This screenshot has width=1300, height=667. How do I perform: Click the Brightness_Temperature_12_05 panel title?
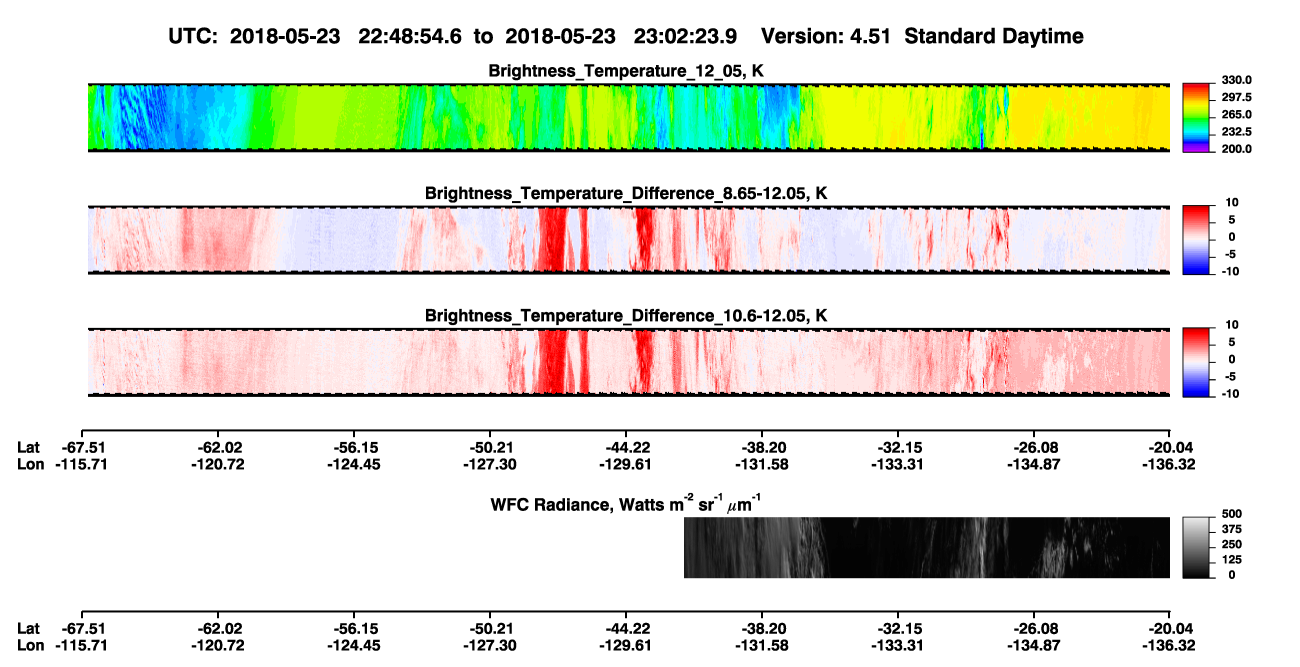(x=627, y=71)
